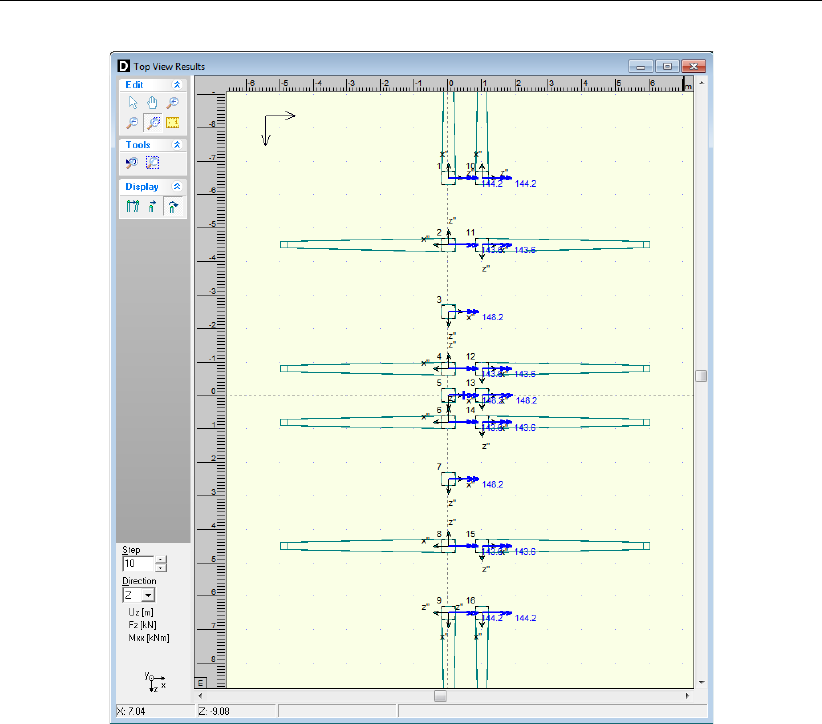Viewport: 822px width, 724px height.
Task: Show displacements with first Display icon
Action: [133, 207]
